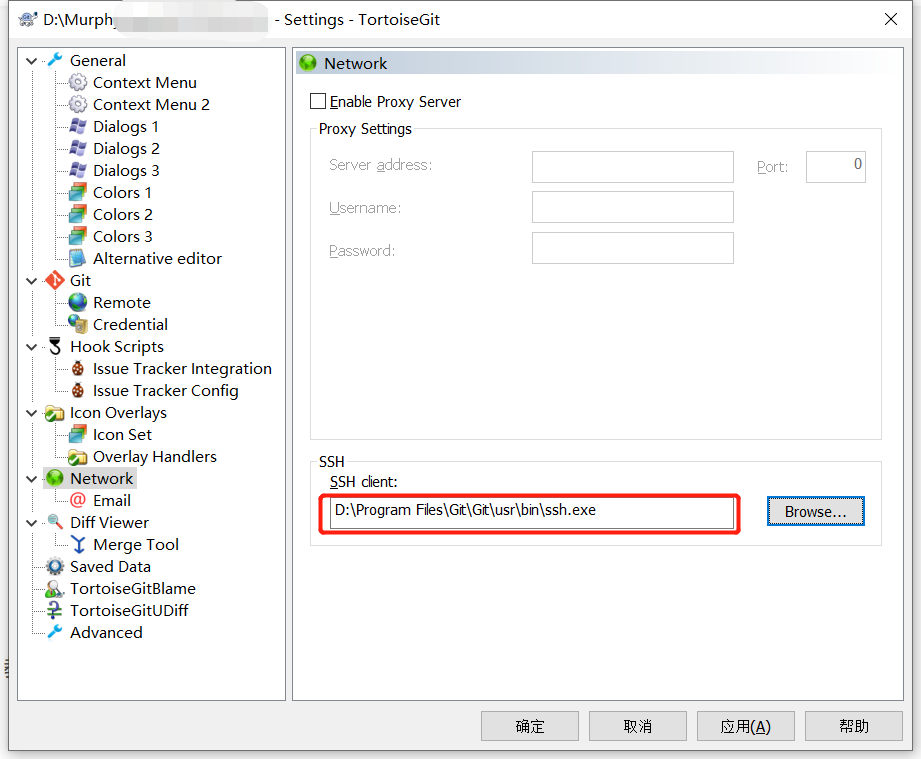Click the Colors 2 icon

(78, 214)
